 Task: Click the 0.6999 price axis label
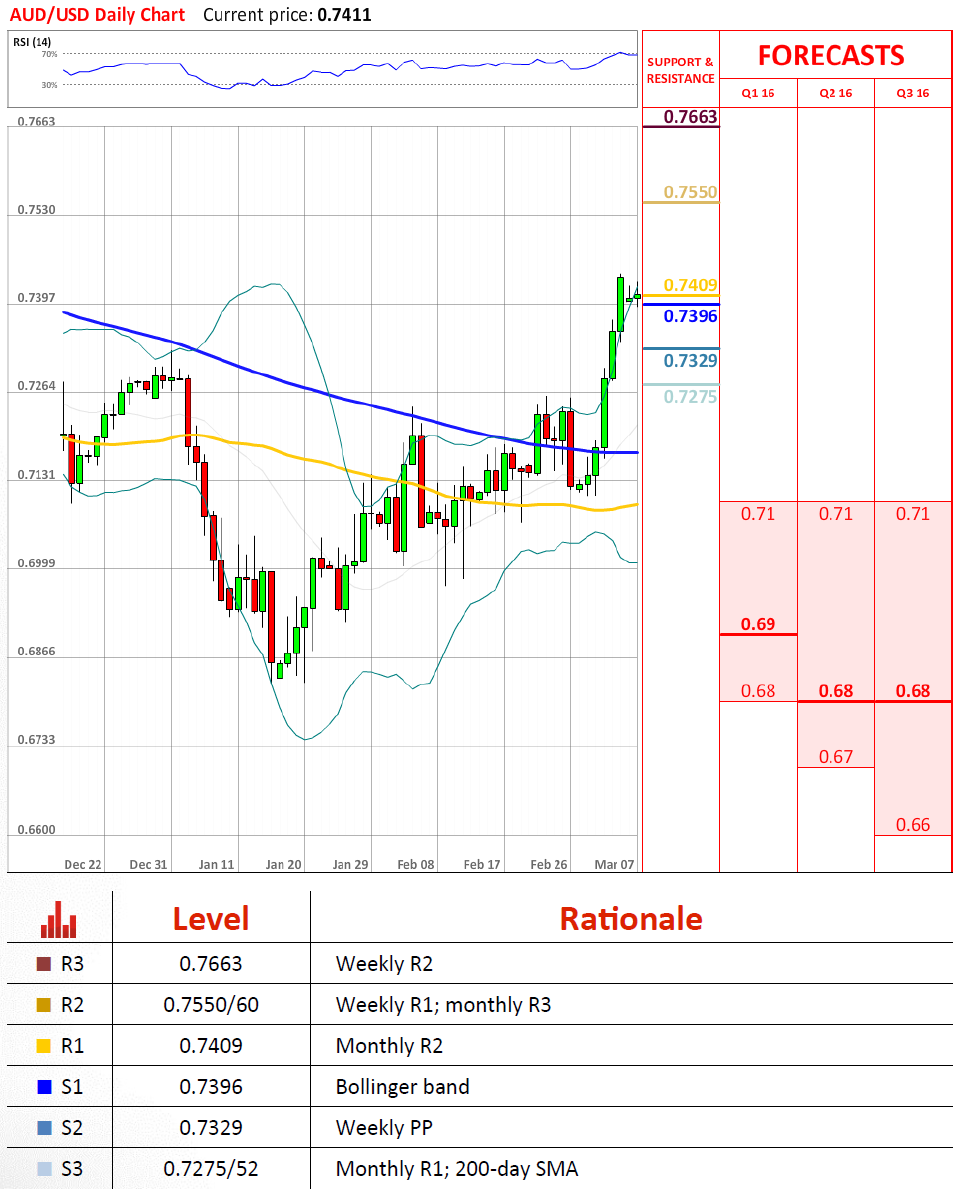pos(36,563)
